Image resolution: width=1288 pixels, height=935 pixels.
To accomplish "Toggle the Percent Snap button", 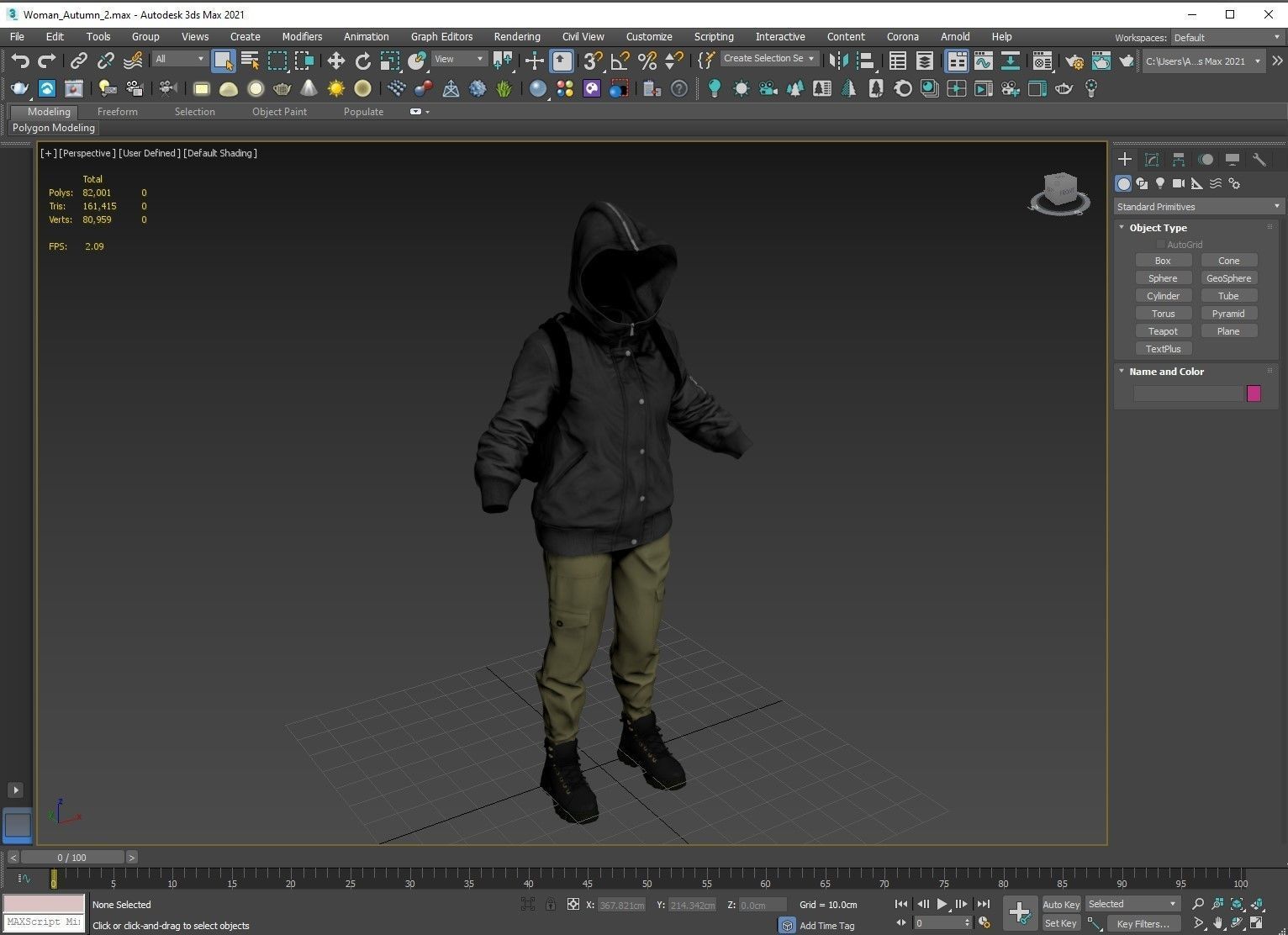I will click(647, 60).
